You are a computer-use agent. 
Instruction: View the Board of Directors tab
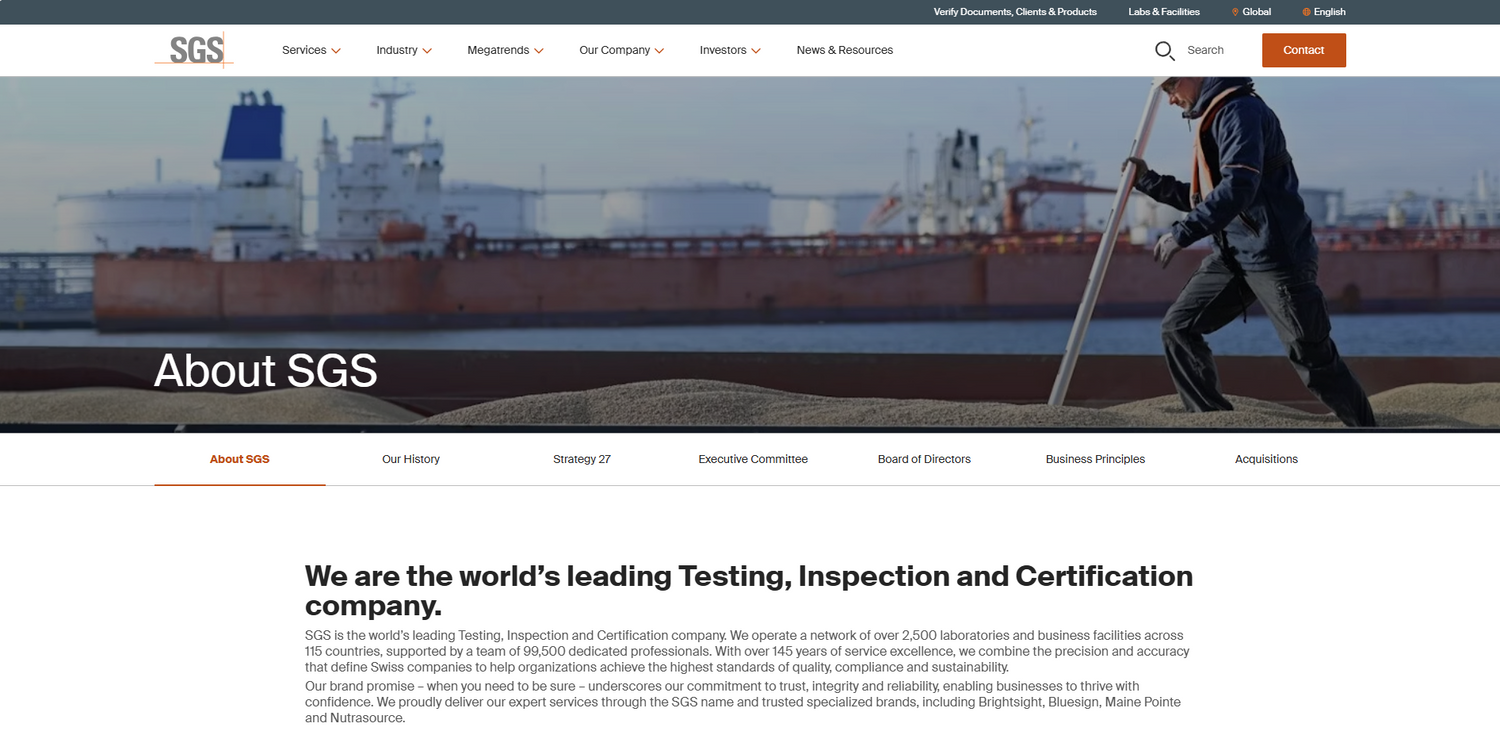[x=924, y=459]
